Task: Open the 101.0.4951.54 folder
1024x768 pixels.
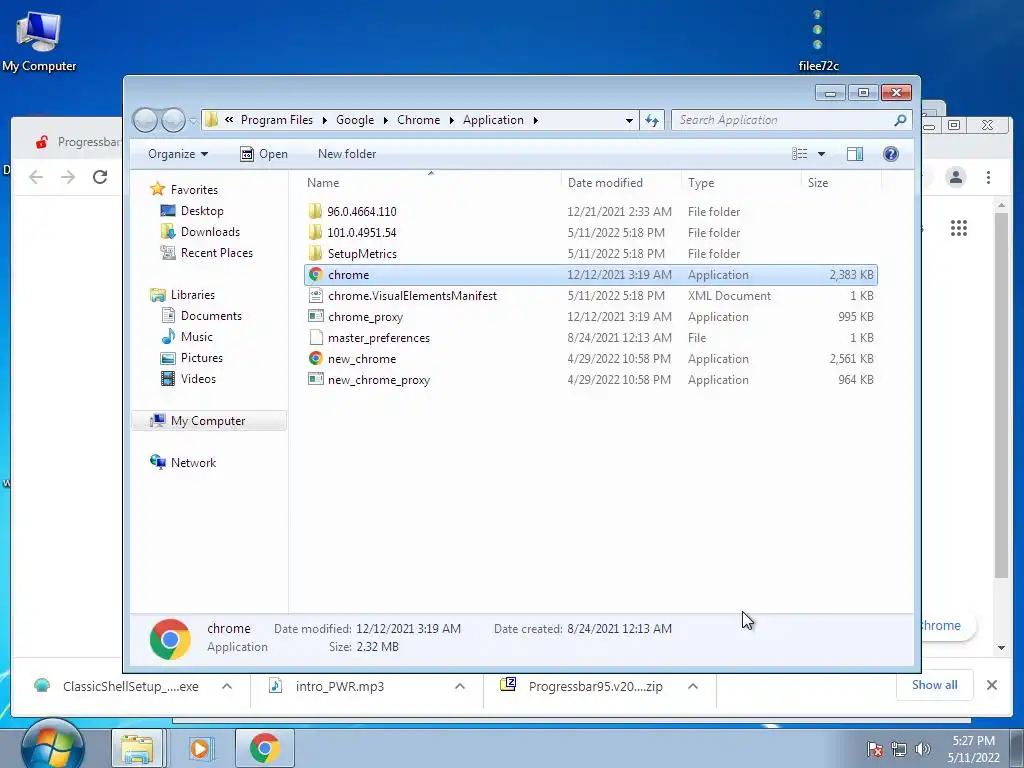Action: [590, 232]
